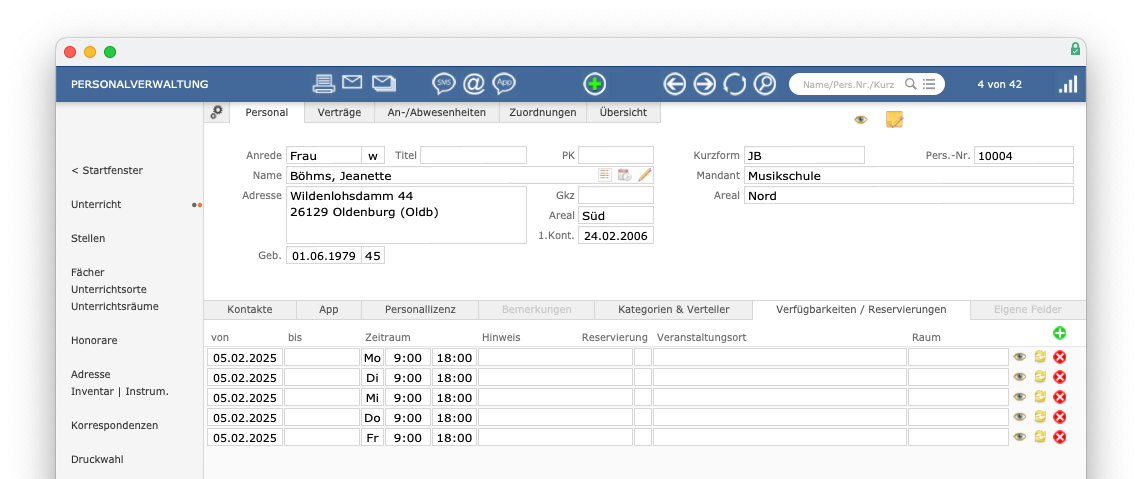The image size is (1142, 479).
Task: Open Stellen in the sidebar
Action: point(88,238)
